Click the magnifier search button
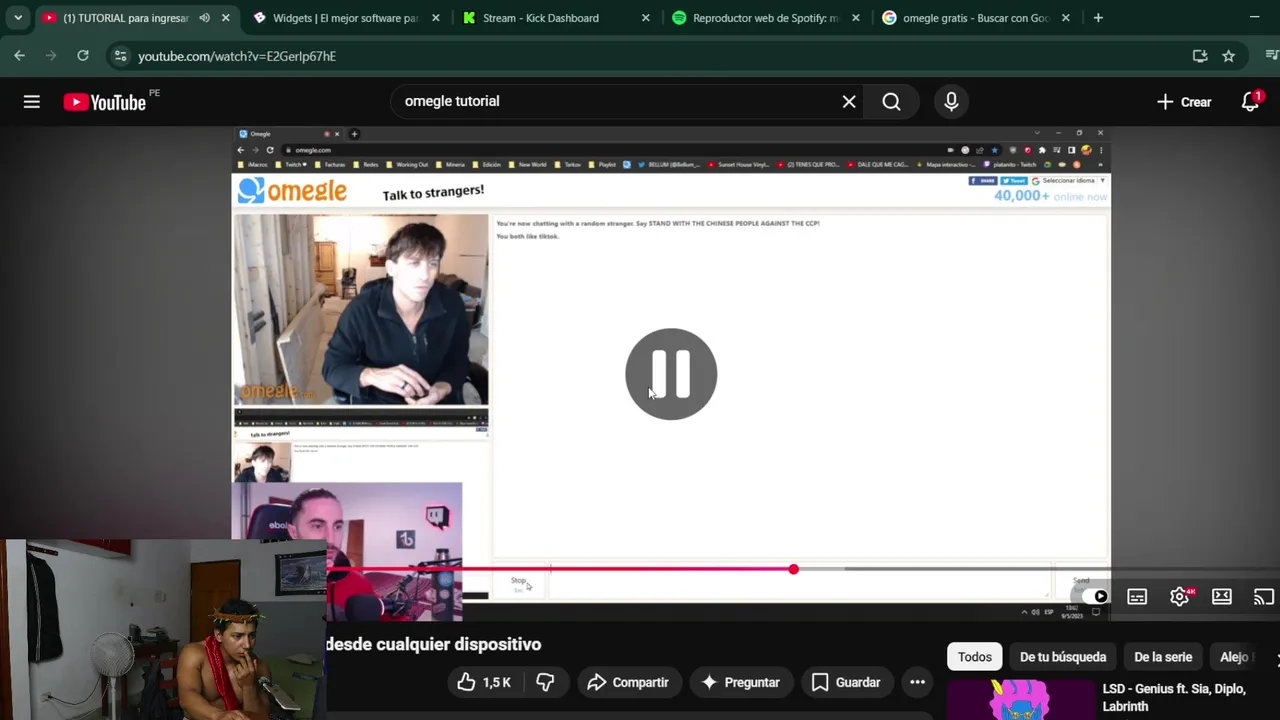This screenshot has height=720, width=1280. pyautogui.click(x=891, y=101)
